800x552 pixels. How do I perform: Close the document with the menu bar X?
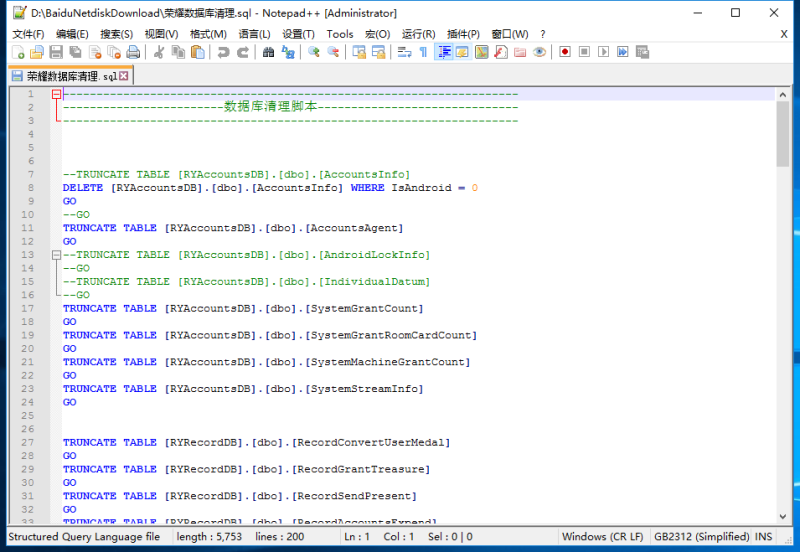coord(784,34)
